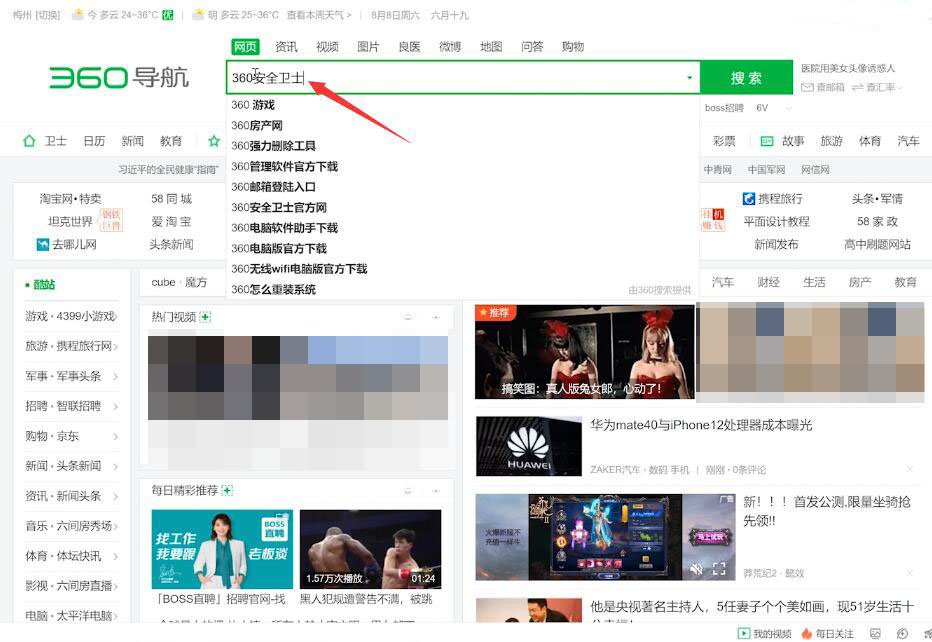The height and width of the screenshot is (642, 932).
Task: Choose suggestion 360怎么重装系统
Action: pyautogui.click(x=273, y=289)
